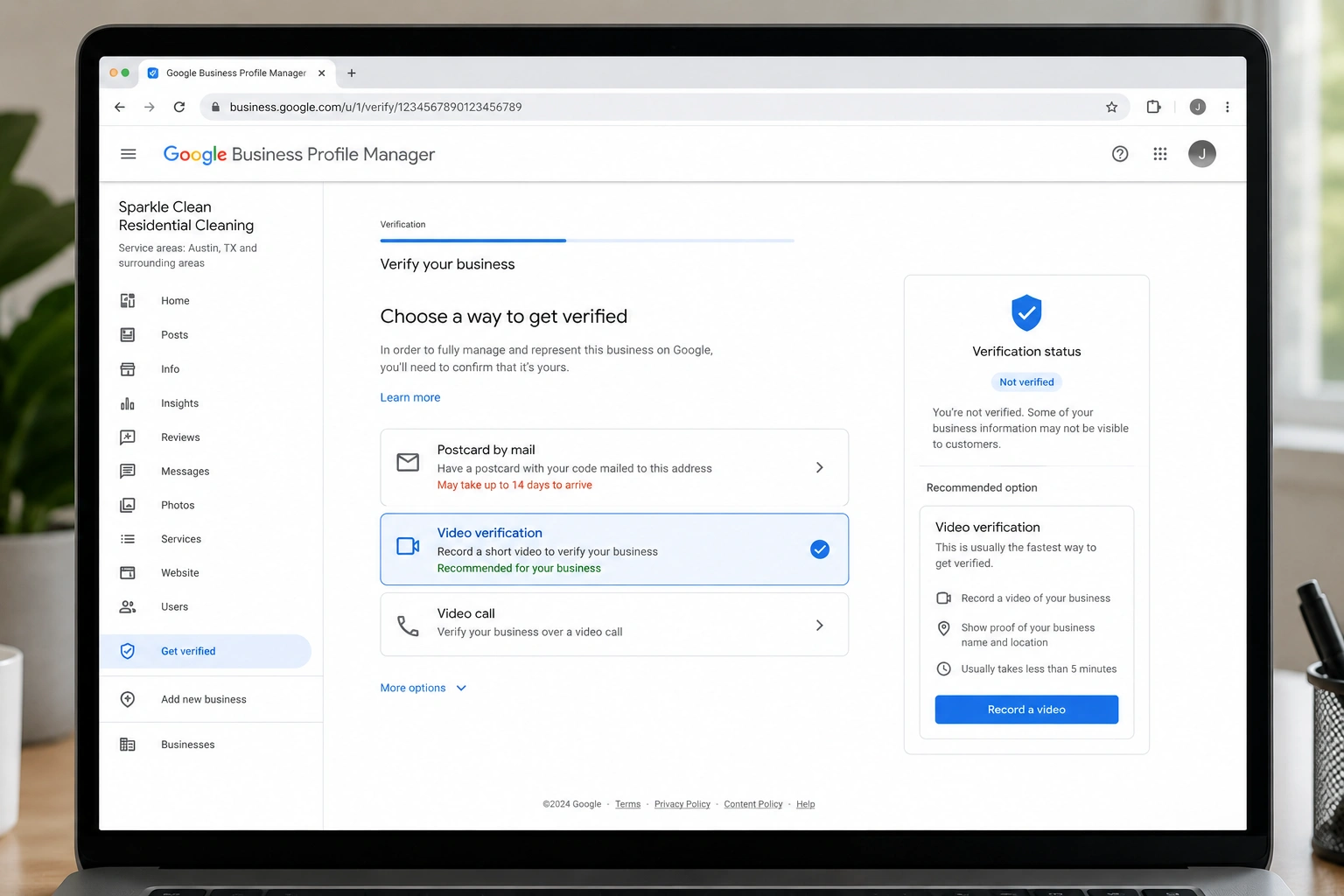Click the Photos sidebar icon
Screen dimensions: 1344x896
(128, 506)
